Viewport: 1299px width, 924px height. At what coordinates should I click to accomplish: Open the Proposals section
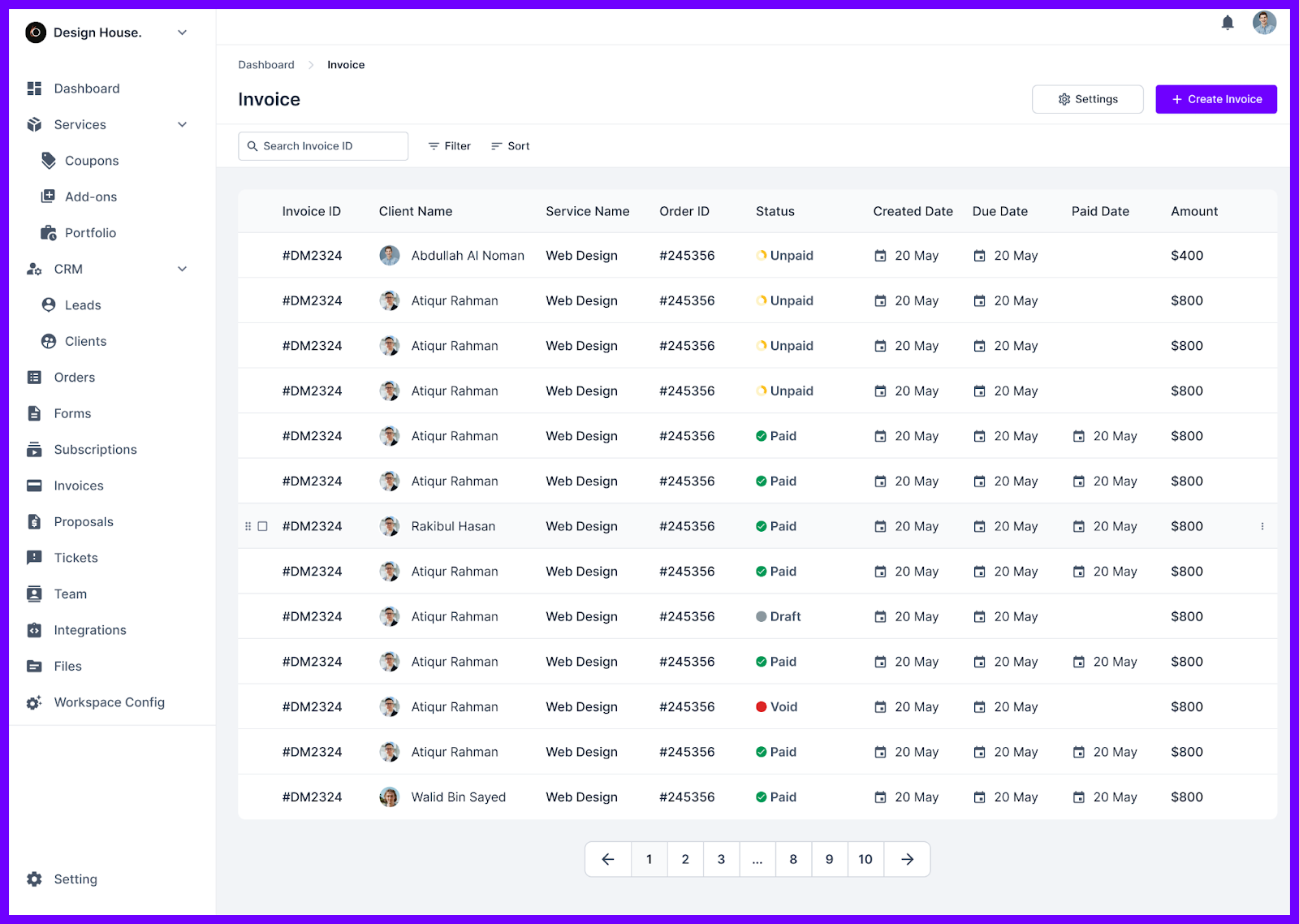(83, 521)
